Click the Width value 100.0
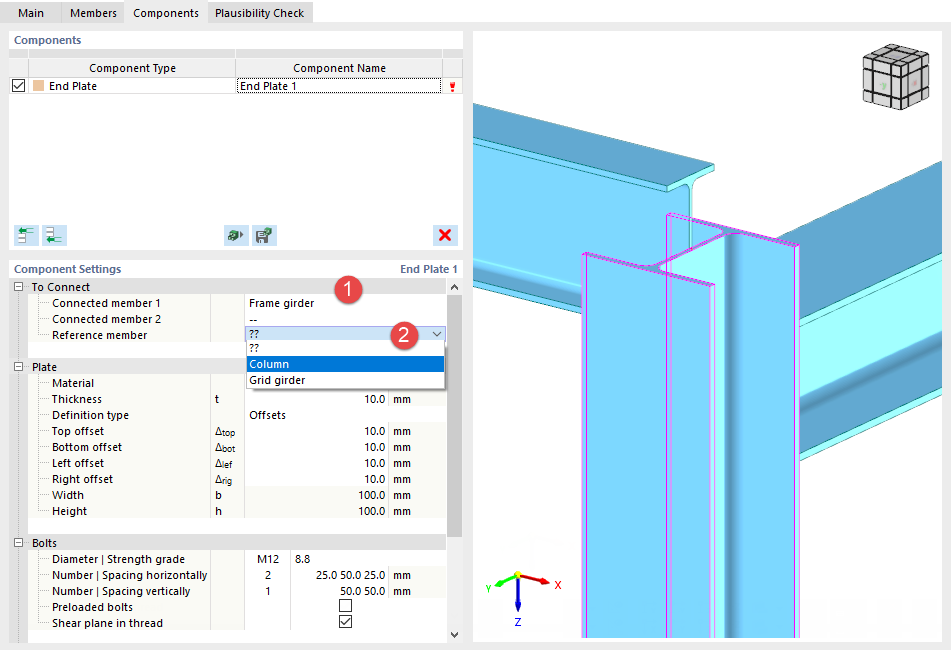Image resolution: width=951 pixels, height=650 pixels. coord(371,495)
